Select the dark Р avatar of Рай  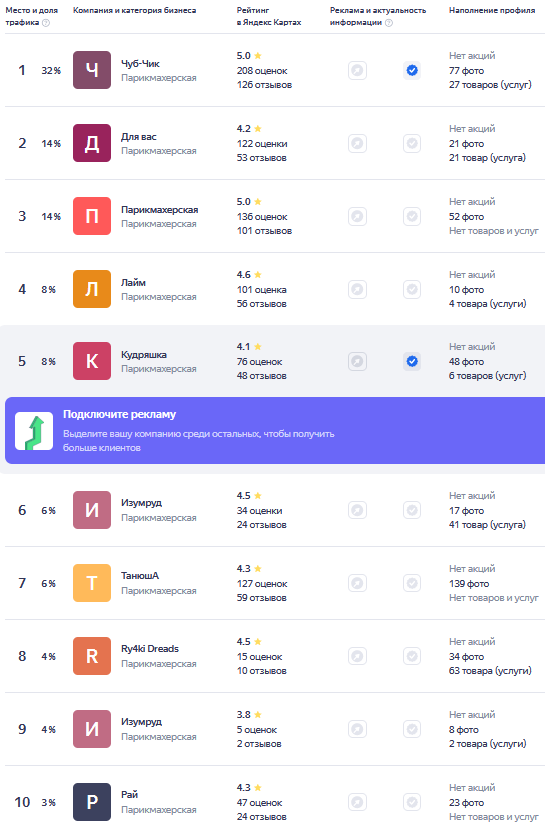(x=92, y=802)
